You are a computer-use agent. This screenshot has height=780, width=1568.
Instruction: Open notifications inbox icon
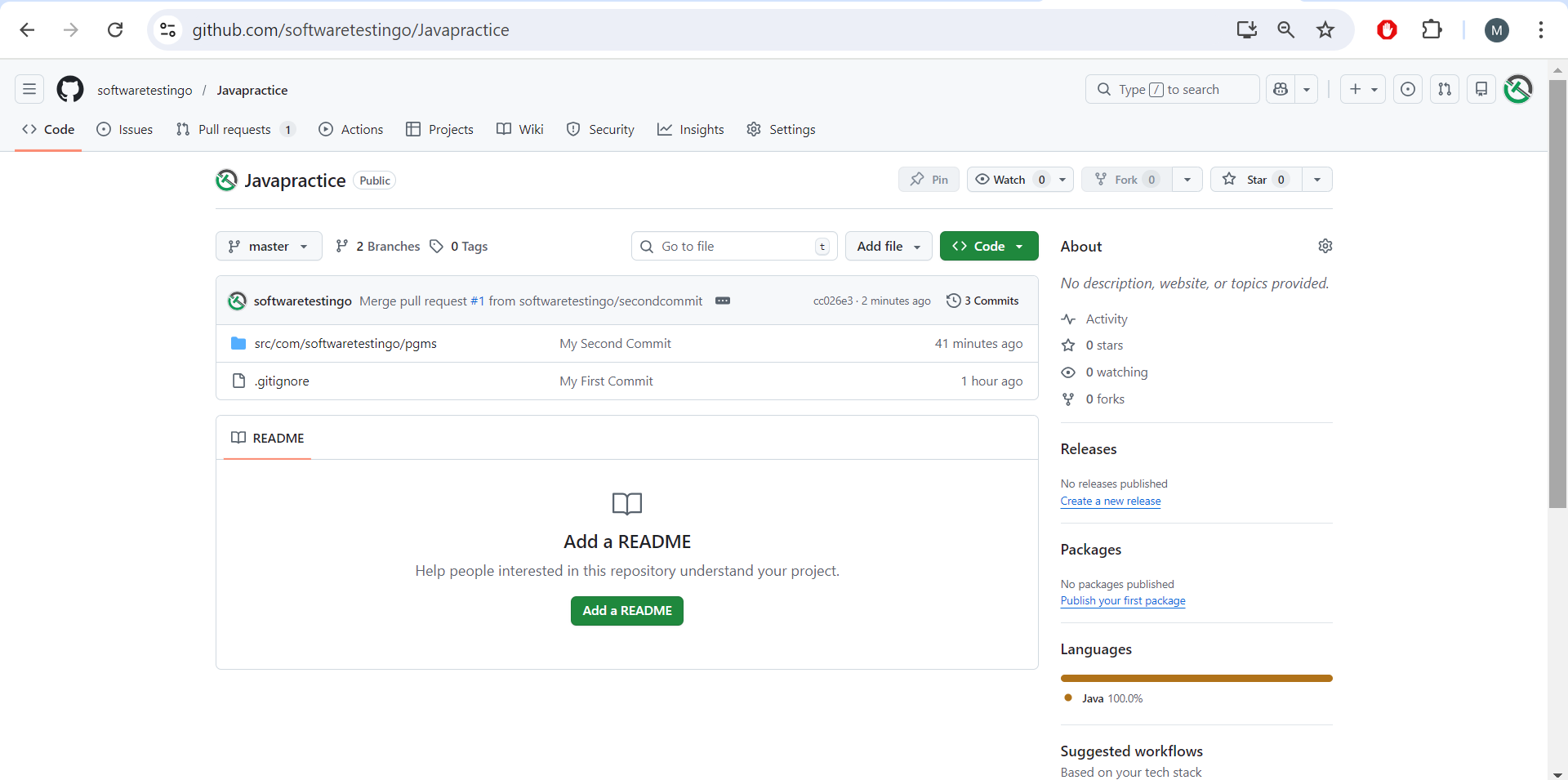(1481, 89)
